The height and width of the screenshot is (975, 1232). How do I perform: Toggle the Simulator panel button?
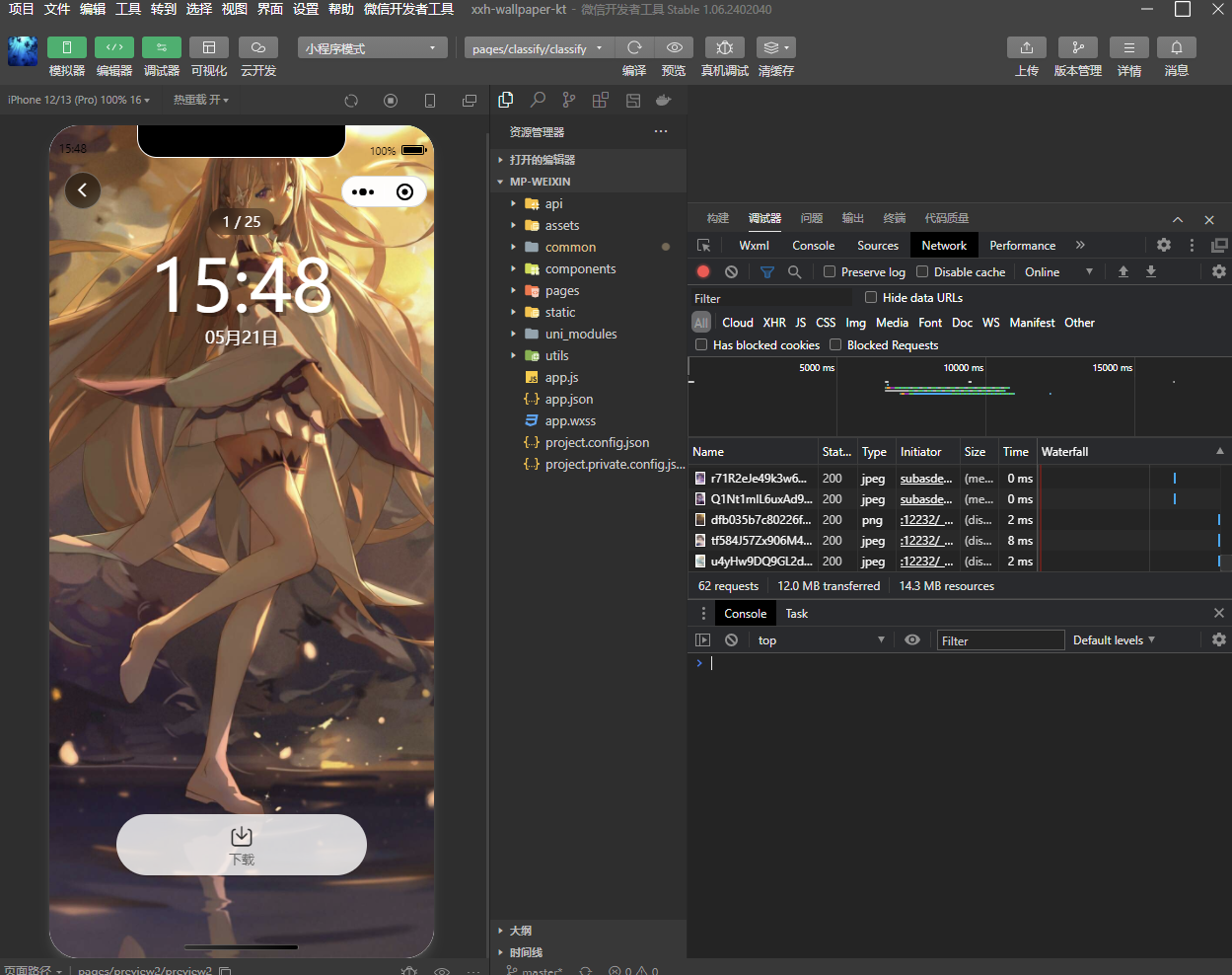[x=67, y=47]
